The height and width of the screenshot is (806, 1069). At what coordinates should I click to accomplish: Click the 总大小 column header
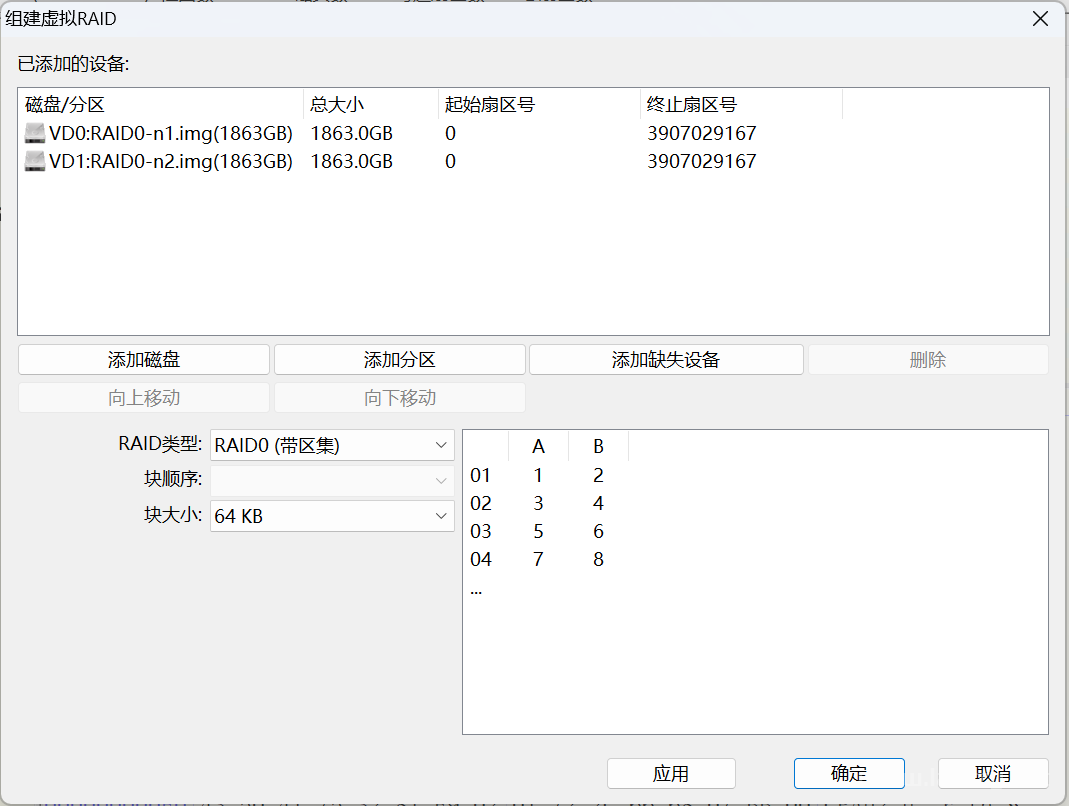point(370,105)
